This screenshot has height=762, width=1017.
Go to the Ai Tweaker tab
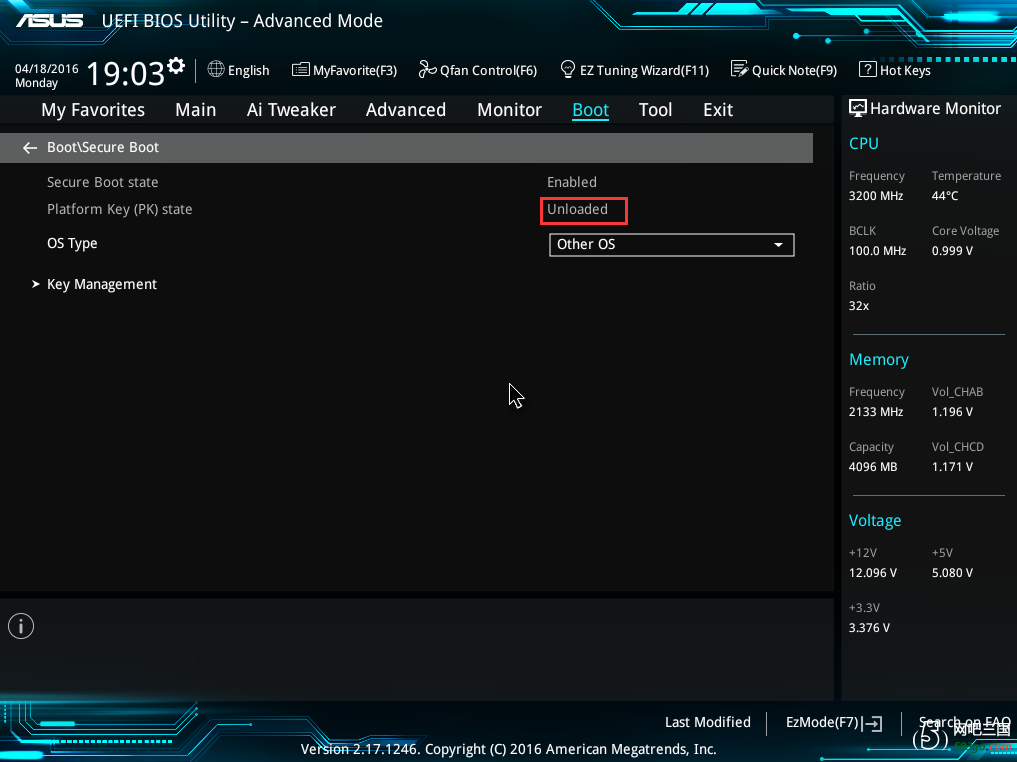291,110
